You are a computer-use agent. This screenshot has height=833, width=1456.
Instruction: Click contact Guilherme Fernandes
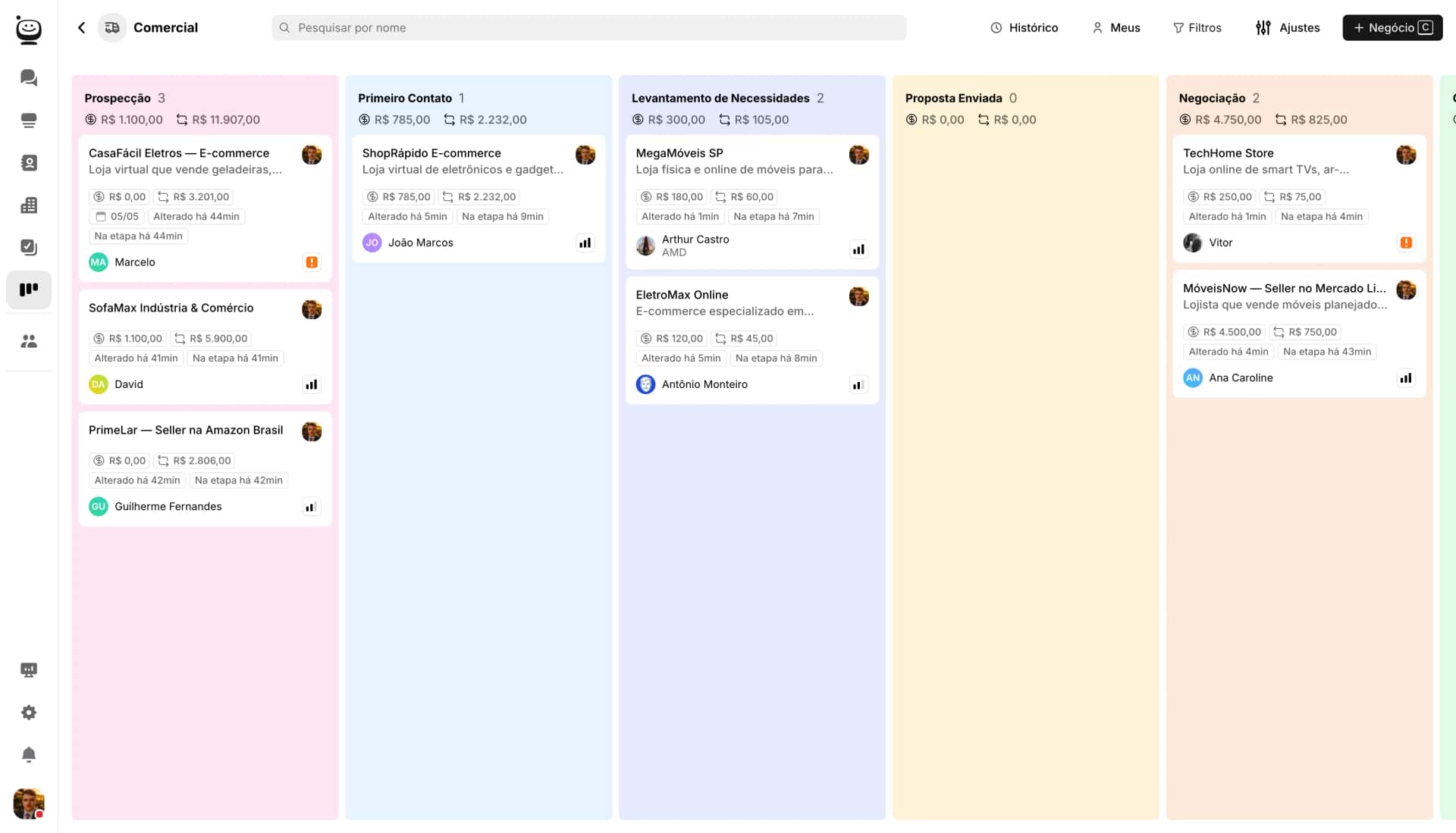coord(155,506)
